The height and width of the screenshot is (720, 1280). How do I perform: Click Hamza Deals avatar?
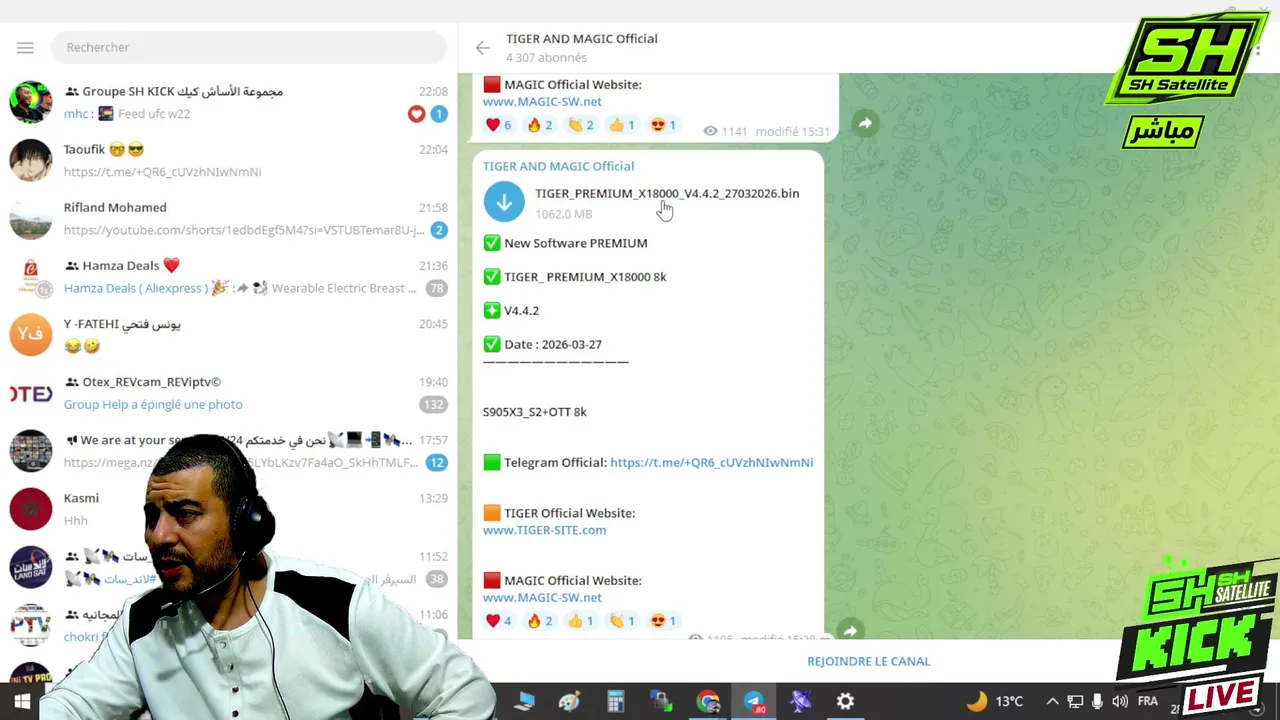click(31, 276)
